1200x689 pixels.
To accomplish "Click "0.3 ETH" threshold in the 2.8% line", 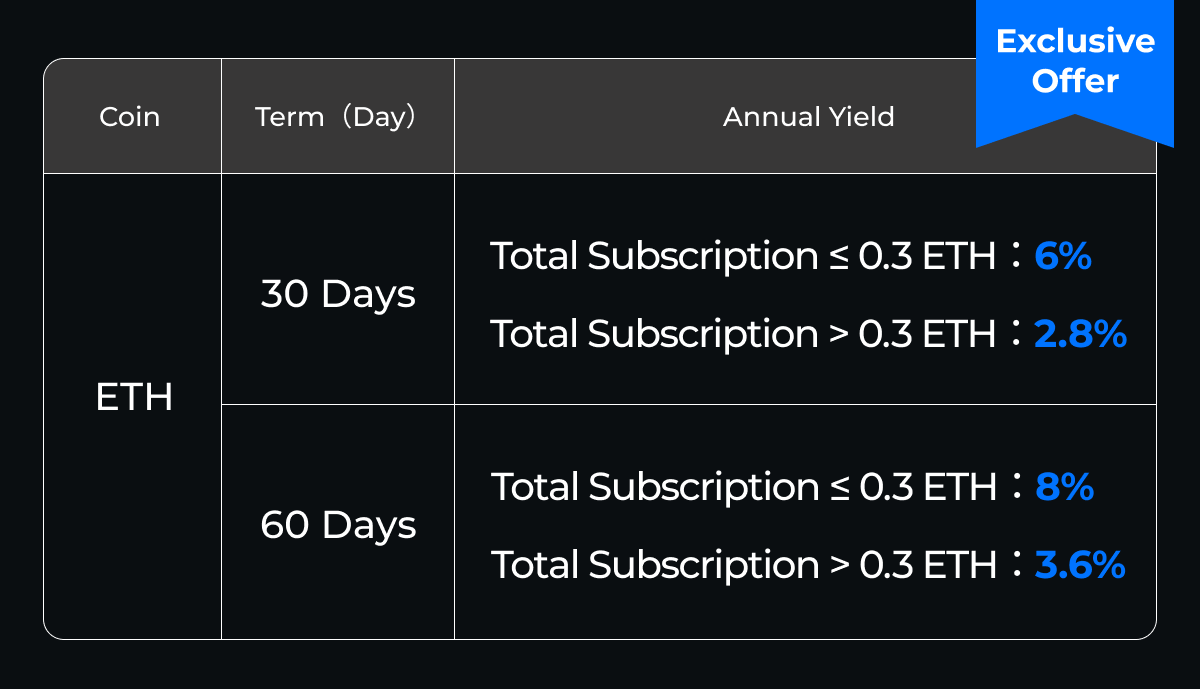I will click(927, 334).
